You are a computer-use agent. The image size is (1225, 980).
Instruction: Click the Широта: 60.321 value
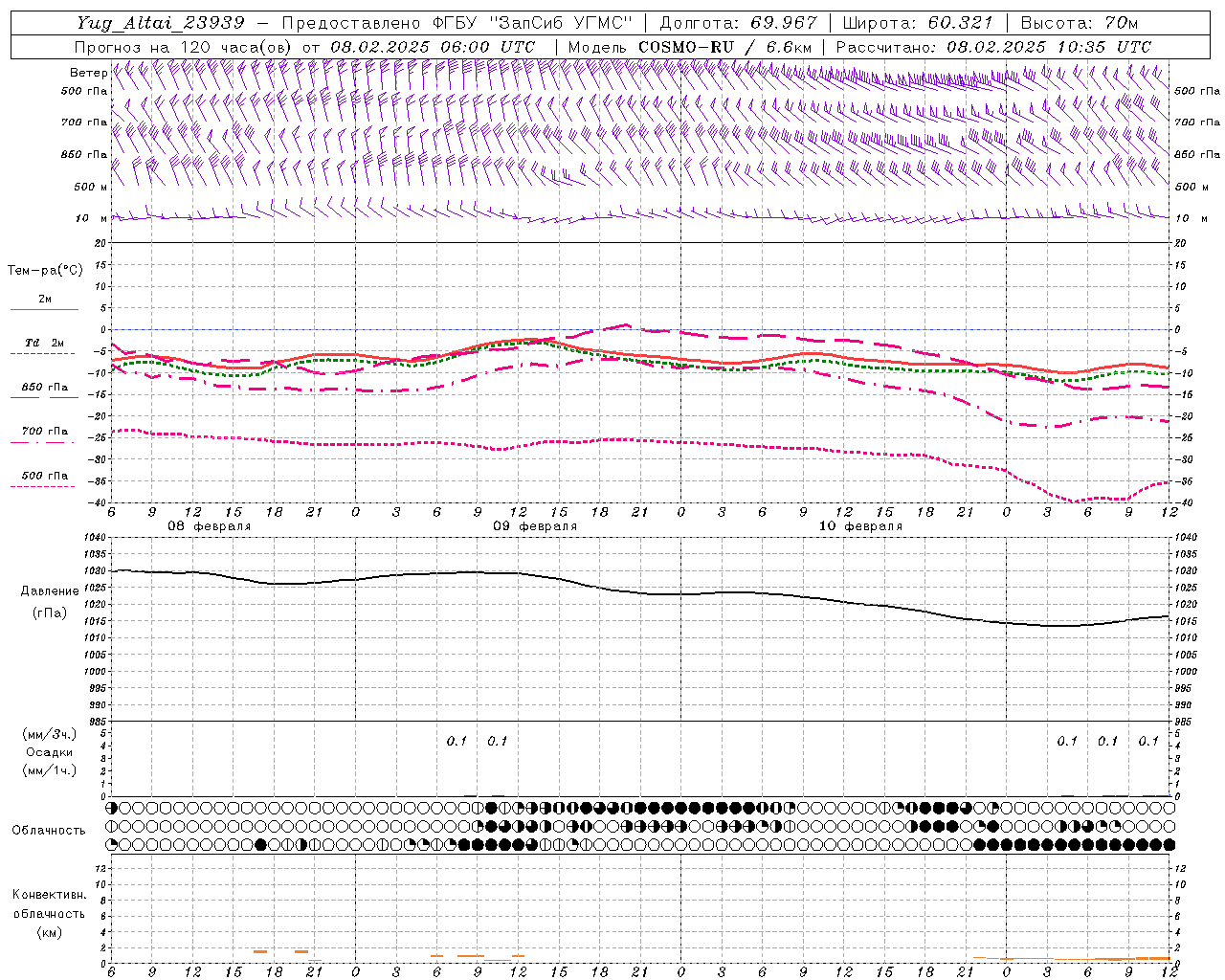[919, 23]
